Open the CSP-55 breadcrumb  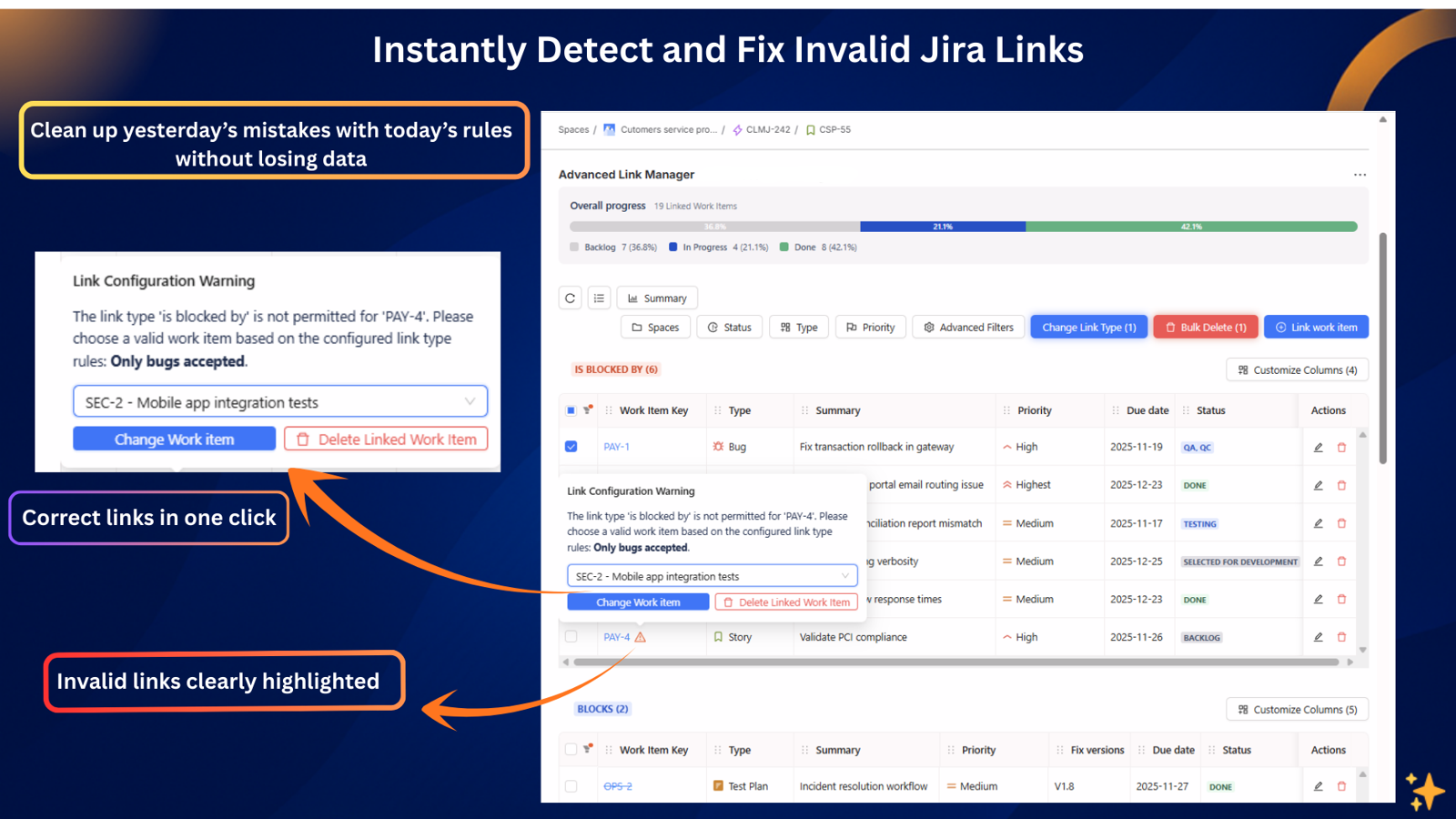(834, 130)
